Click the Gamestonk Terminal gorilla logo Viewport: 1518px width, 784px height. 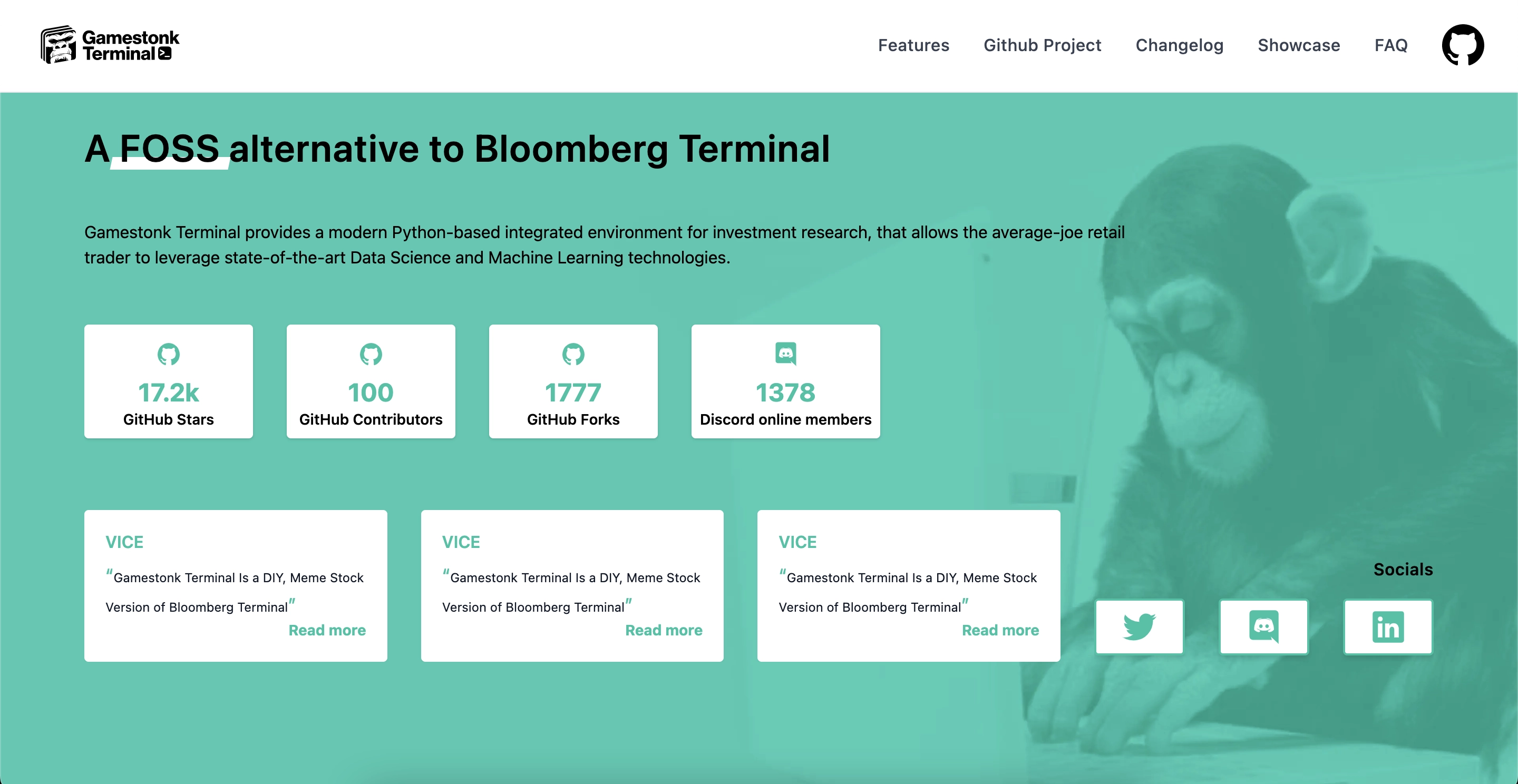(58, 45)
